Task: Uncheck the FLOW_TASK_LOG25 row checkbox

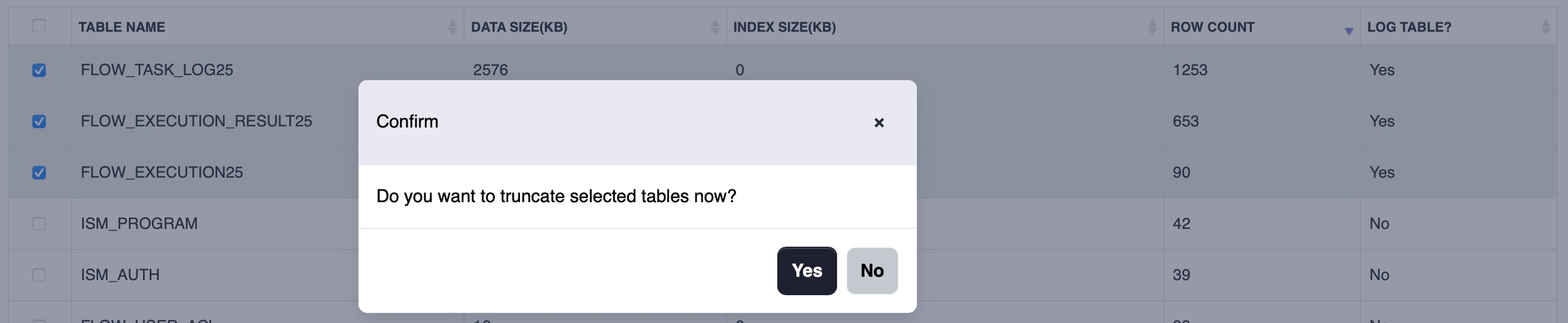Action: (39, 70)
